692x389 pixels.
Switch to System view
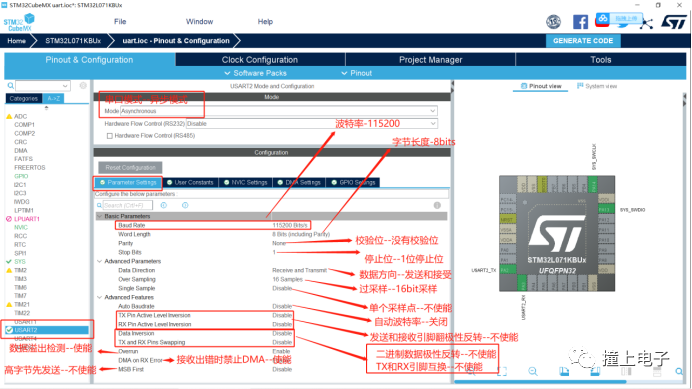(x=597, y=86)
